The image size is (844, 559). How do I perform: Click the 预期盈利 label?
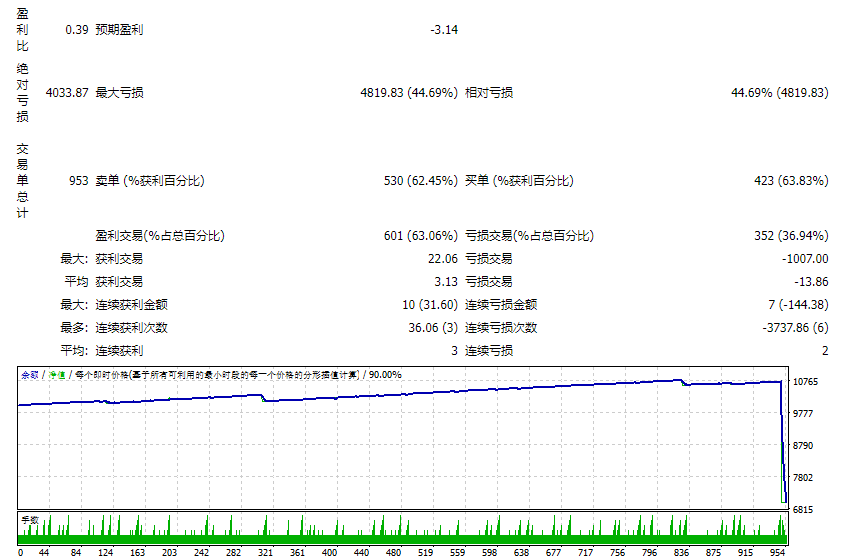(x=119, y=30)
